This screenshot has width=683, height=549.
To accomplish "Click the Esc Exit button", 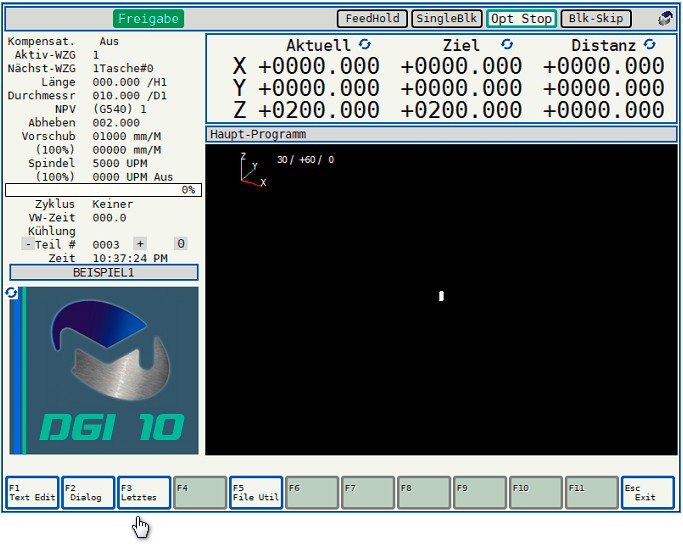I will 648,493.
